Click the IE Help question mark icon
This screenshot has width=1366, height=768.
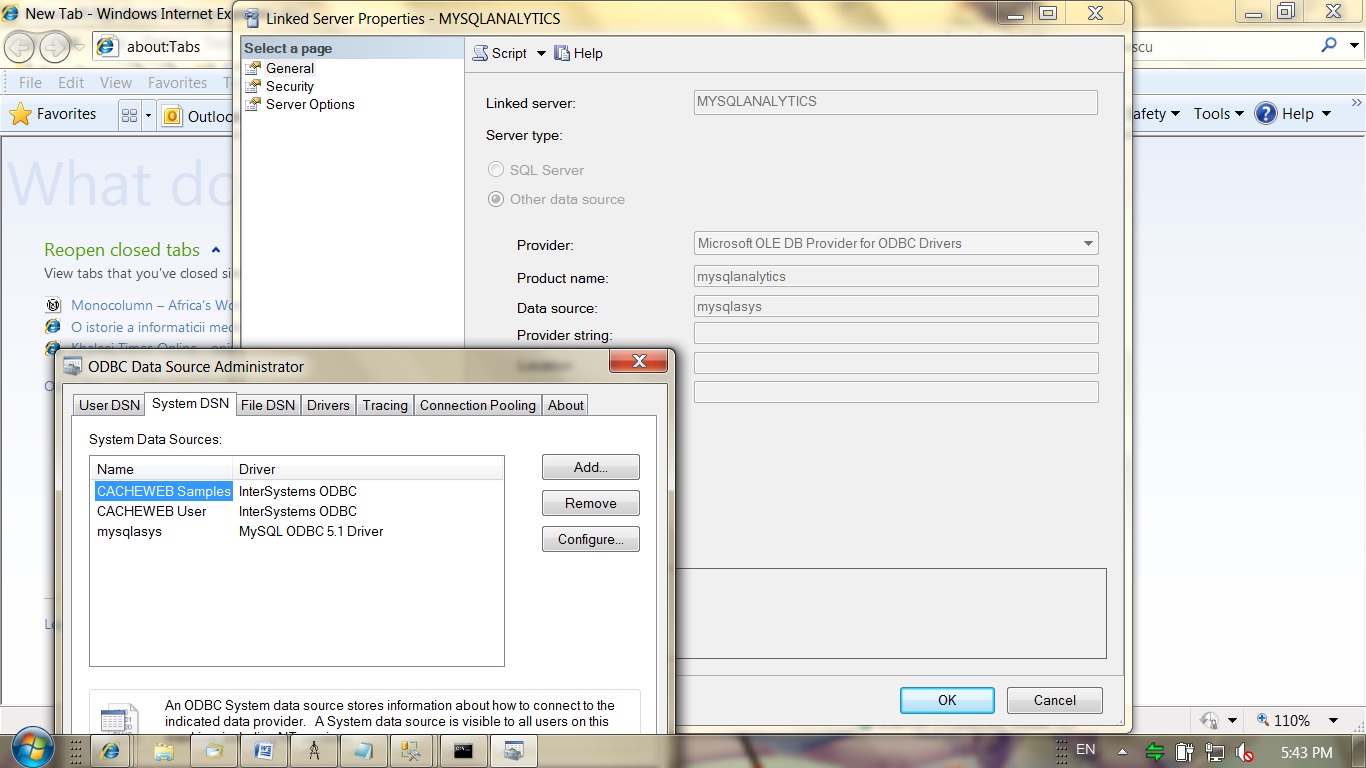(1266, 114)
